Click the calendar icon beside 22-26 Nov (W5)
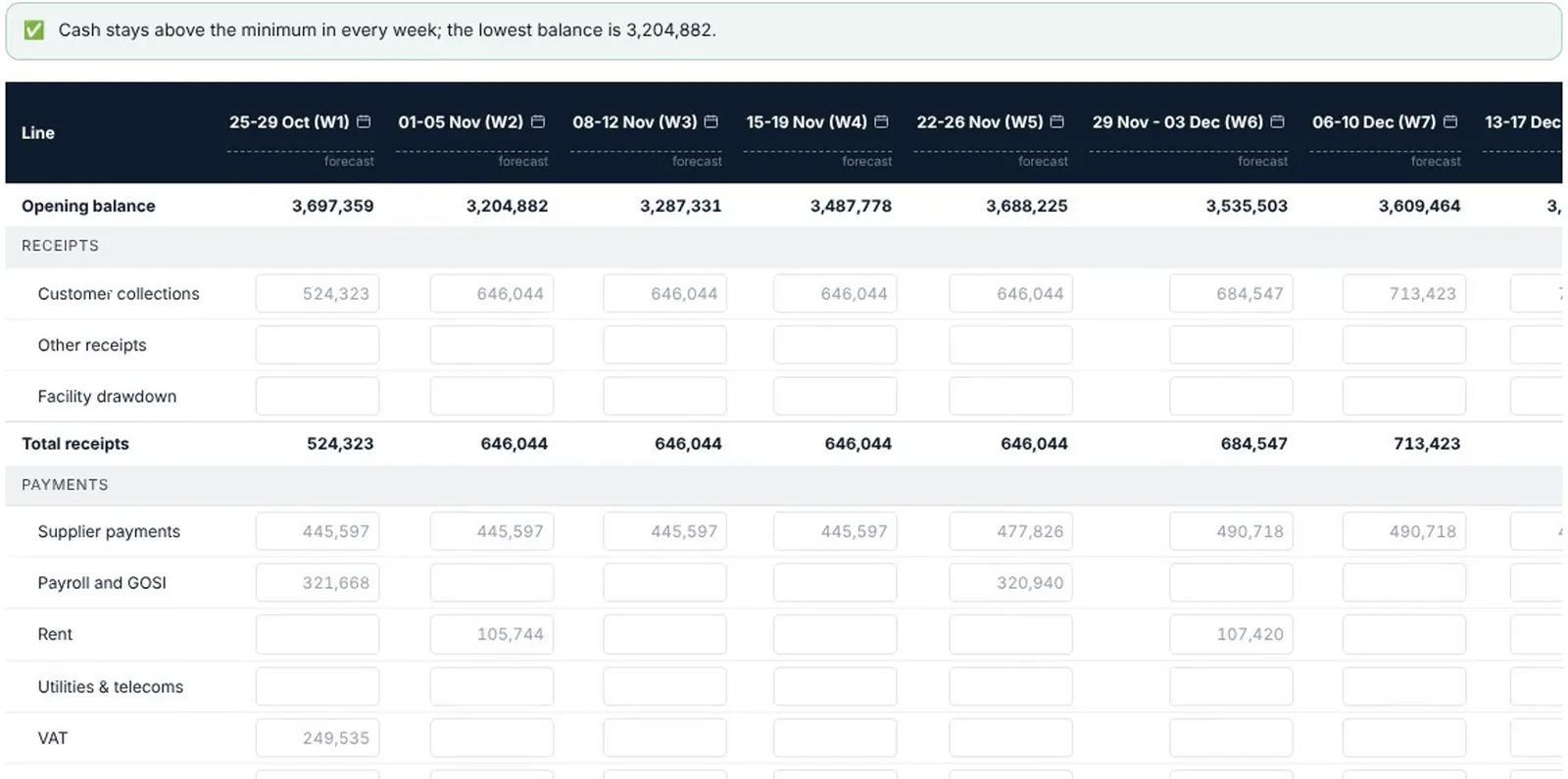Screen dimensions: 1568x779 1057,122
